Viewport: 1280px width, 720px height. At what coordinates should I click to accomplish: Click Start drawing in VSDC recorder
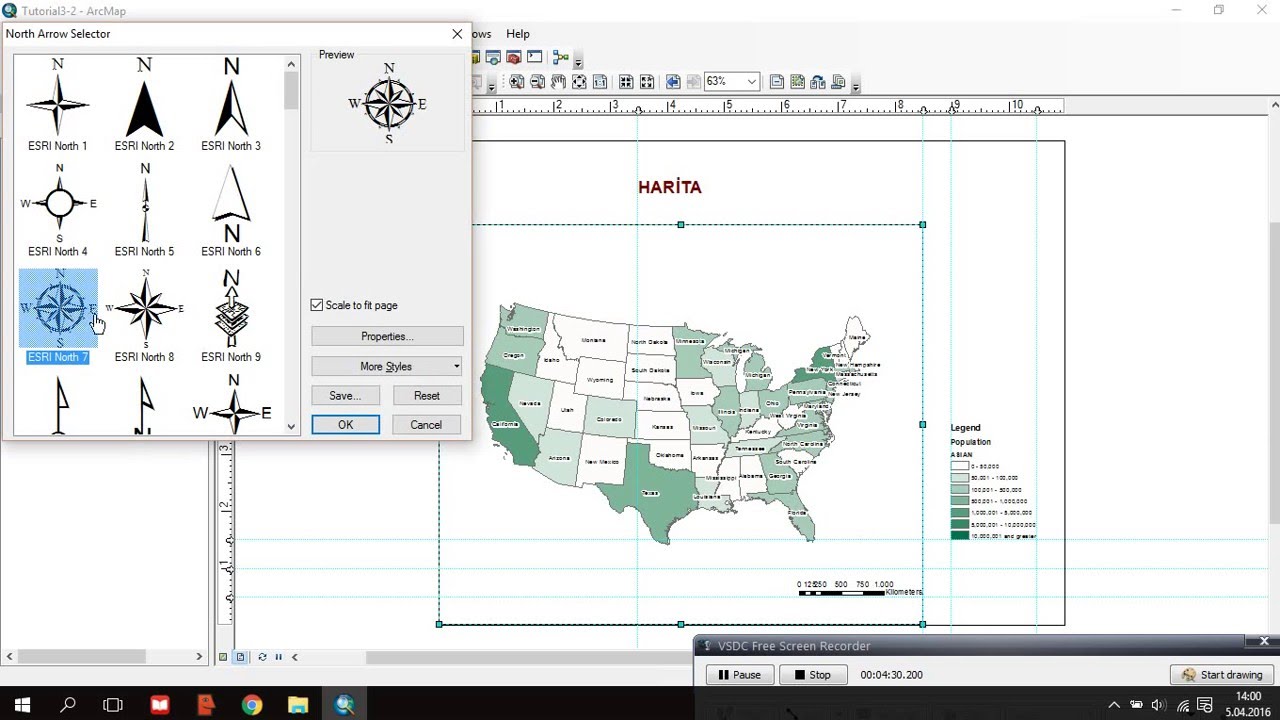point(1221,675)
